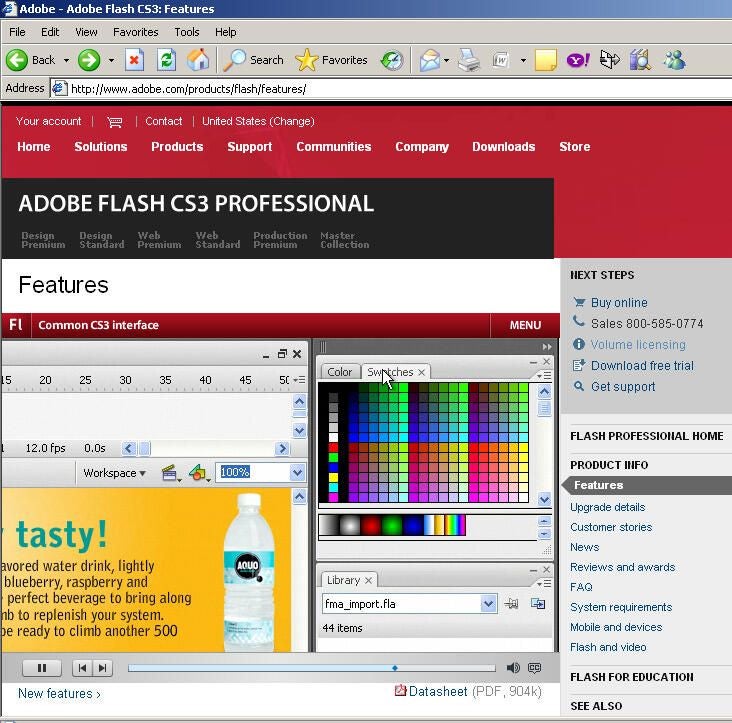Open the System requirements link

[x=621, y=607]
